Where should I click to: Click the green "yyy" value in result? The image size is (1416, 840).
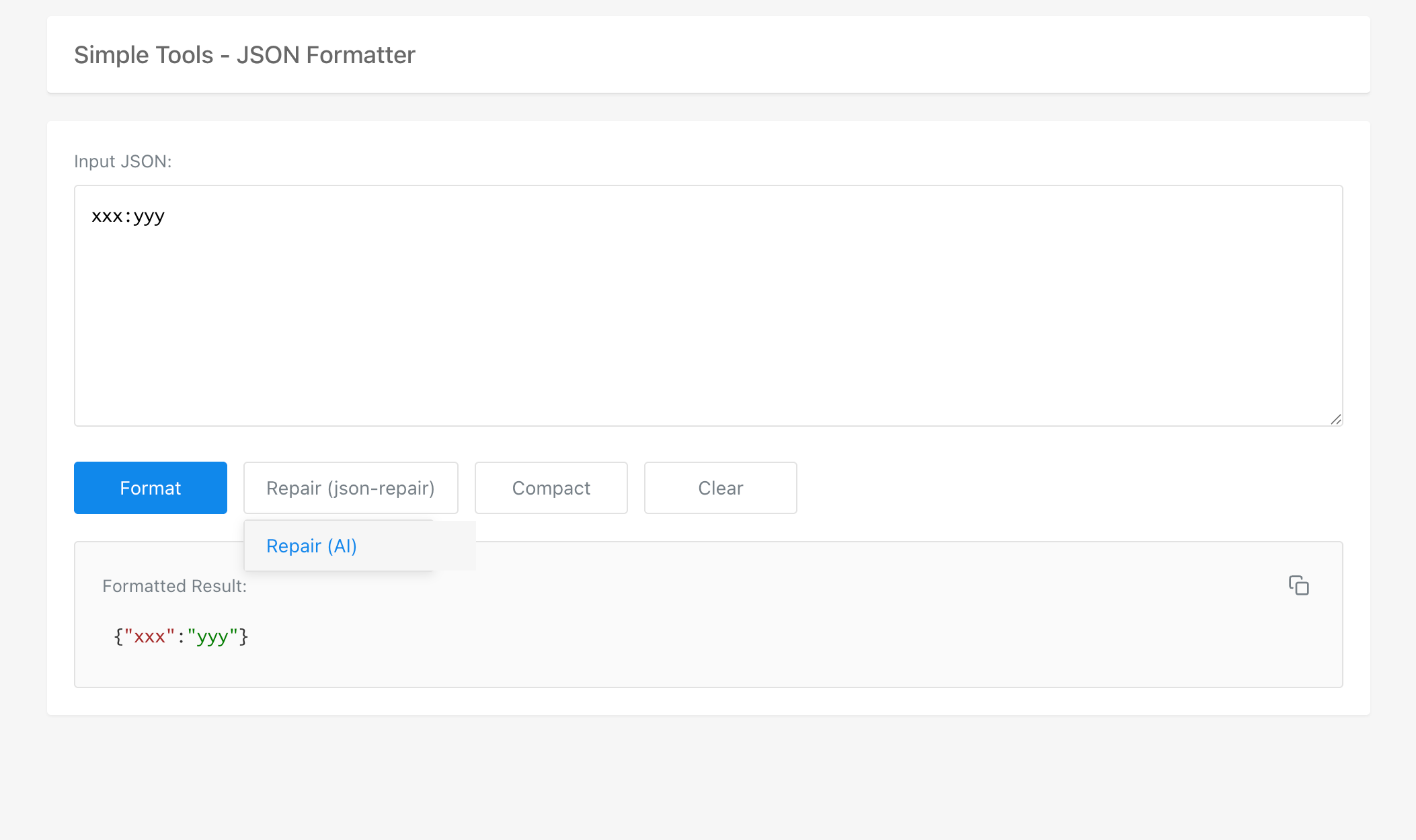[212, 636]
